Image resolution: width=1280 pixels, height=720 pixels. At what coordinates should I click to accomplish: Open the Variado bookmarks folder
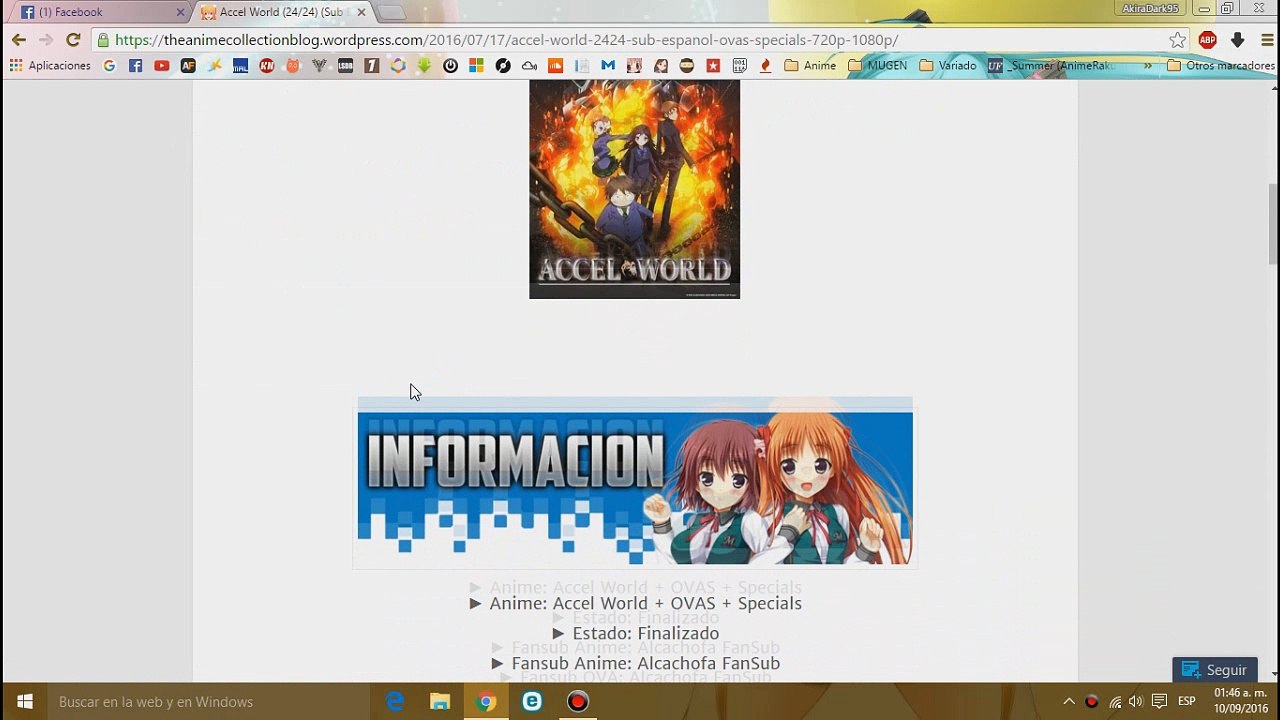tap(948, 66)
